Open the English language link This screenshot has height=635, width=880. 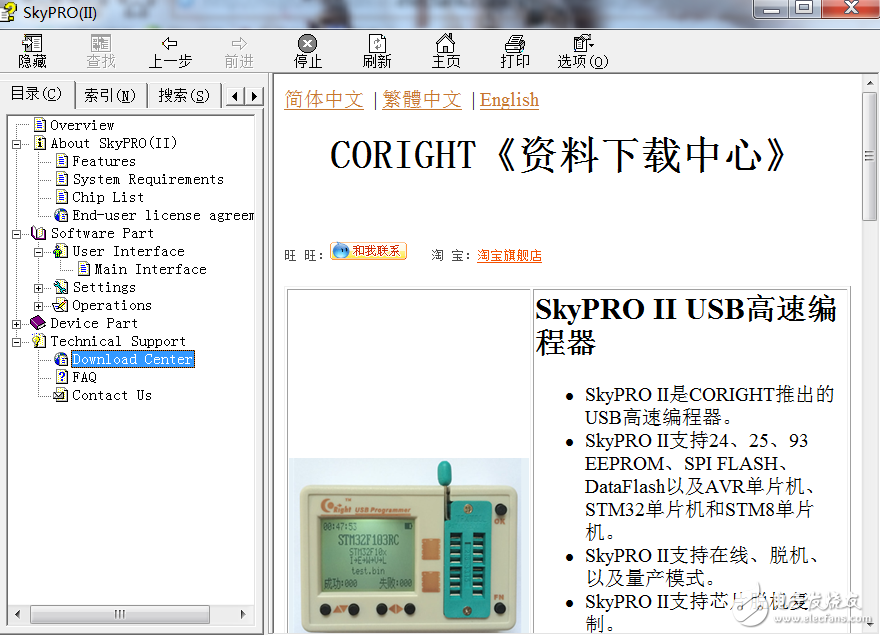[509, 100]
